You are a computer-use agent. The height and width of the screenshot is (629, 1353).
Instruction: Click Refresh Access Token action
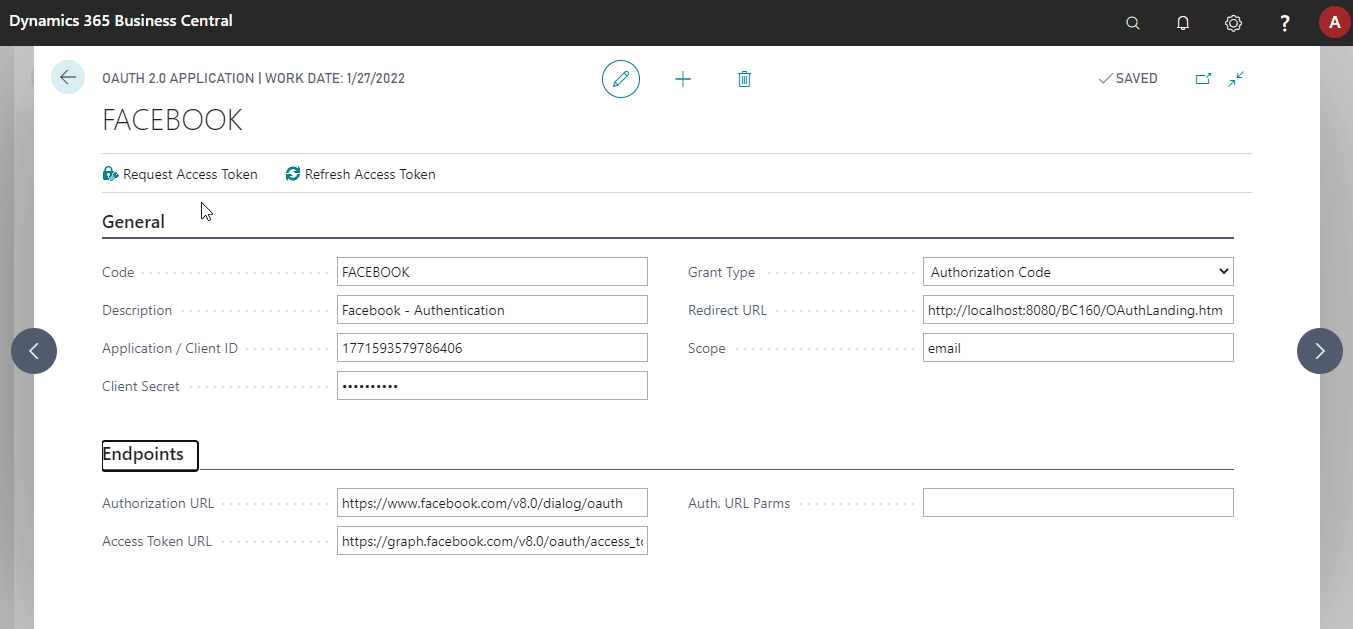361,174
